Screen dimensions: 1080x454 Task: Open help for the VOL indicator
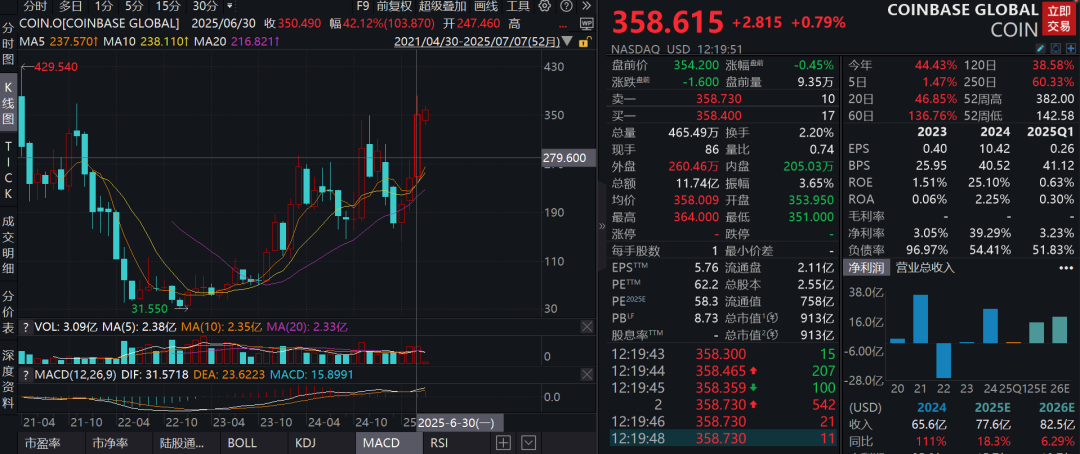coord(25,327)
